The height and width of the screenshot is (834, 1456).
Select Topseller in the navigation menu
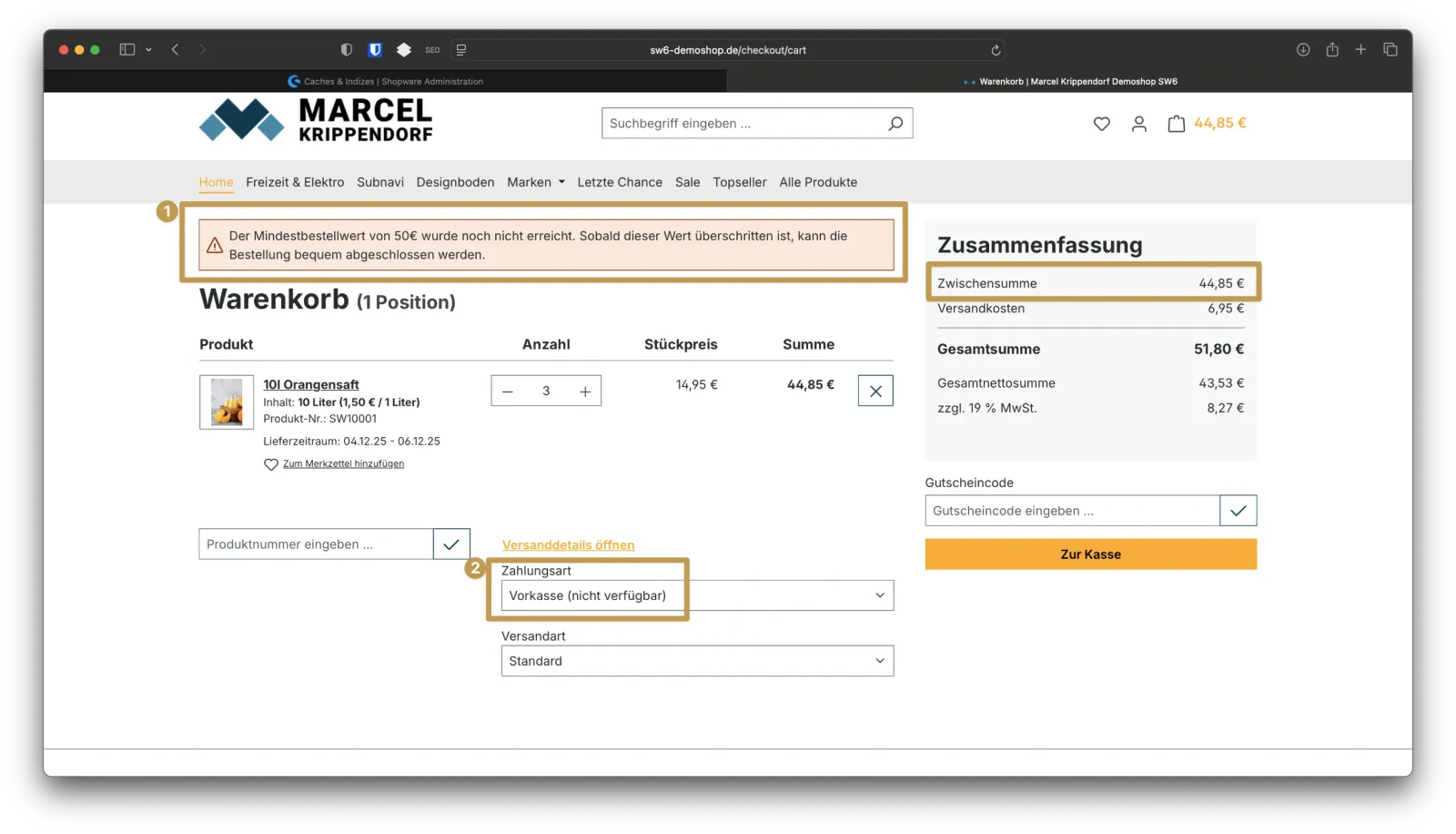click(x=739, y=182)
